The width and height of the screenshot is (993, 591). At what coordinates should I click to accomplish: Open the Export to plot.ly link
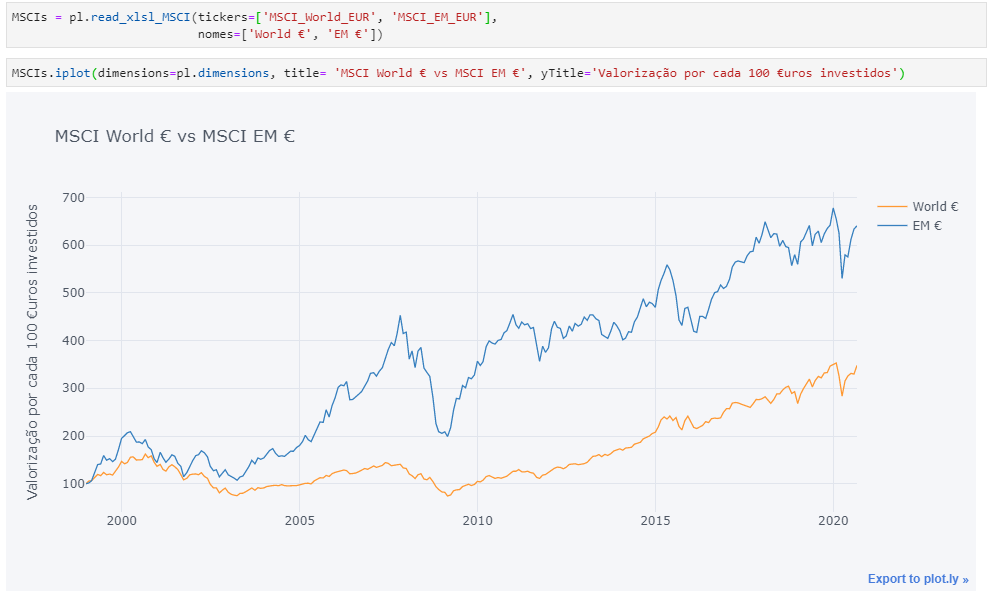(x=917, y=578)
